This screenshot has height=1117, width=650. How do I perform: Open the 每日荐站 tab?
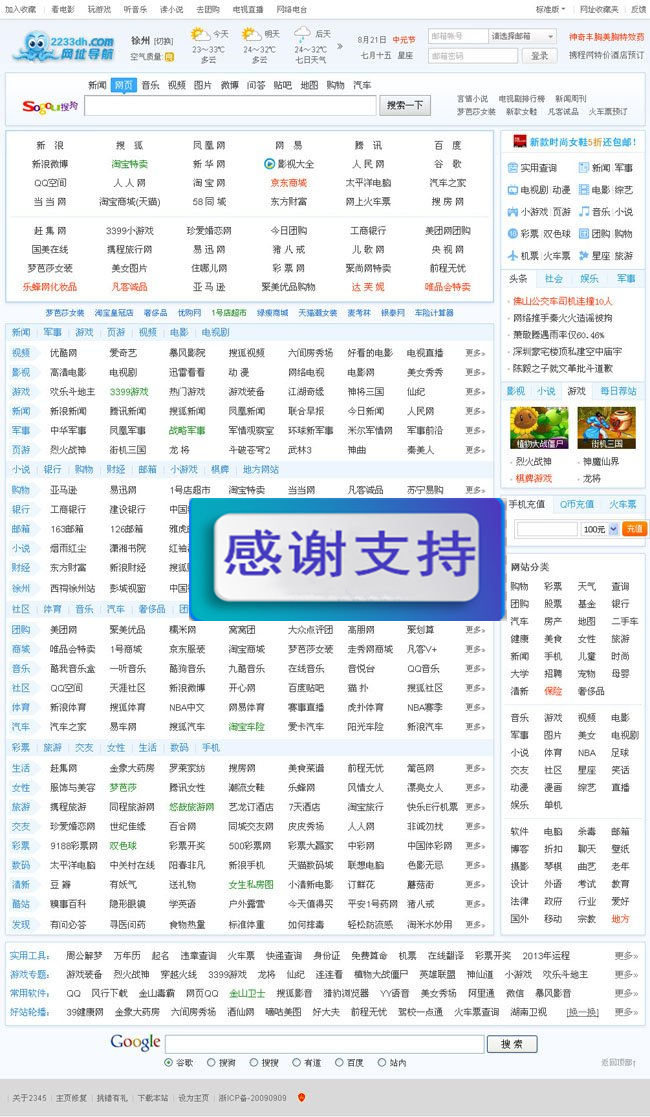[618, 391]
